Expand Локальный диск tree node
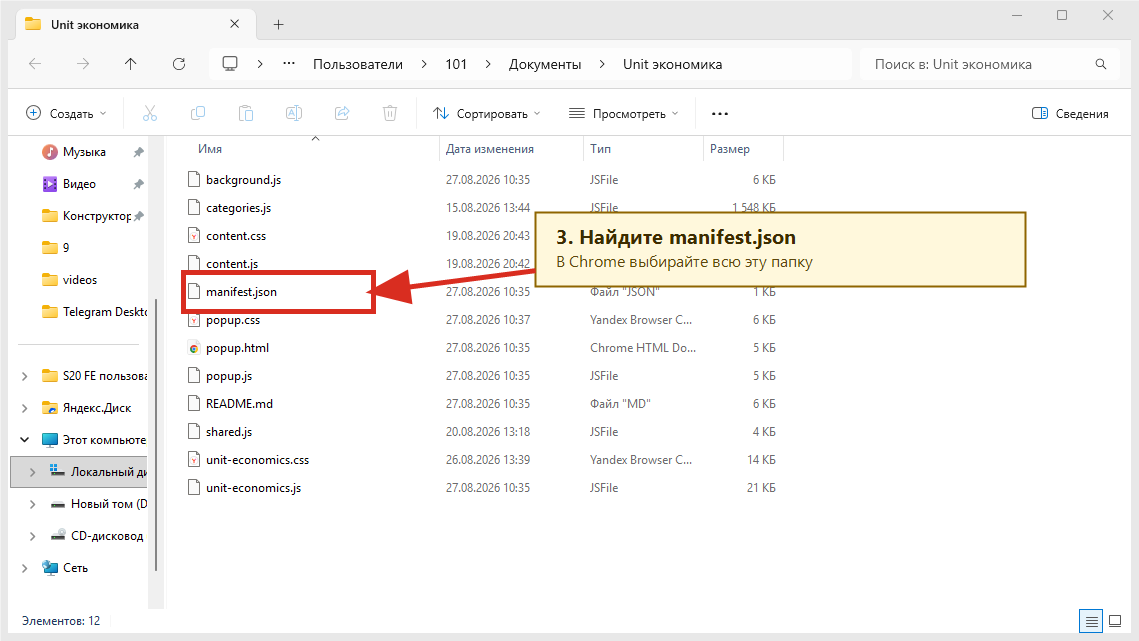Viewport: 1139px width, 641px height. (x=33, y=472)
